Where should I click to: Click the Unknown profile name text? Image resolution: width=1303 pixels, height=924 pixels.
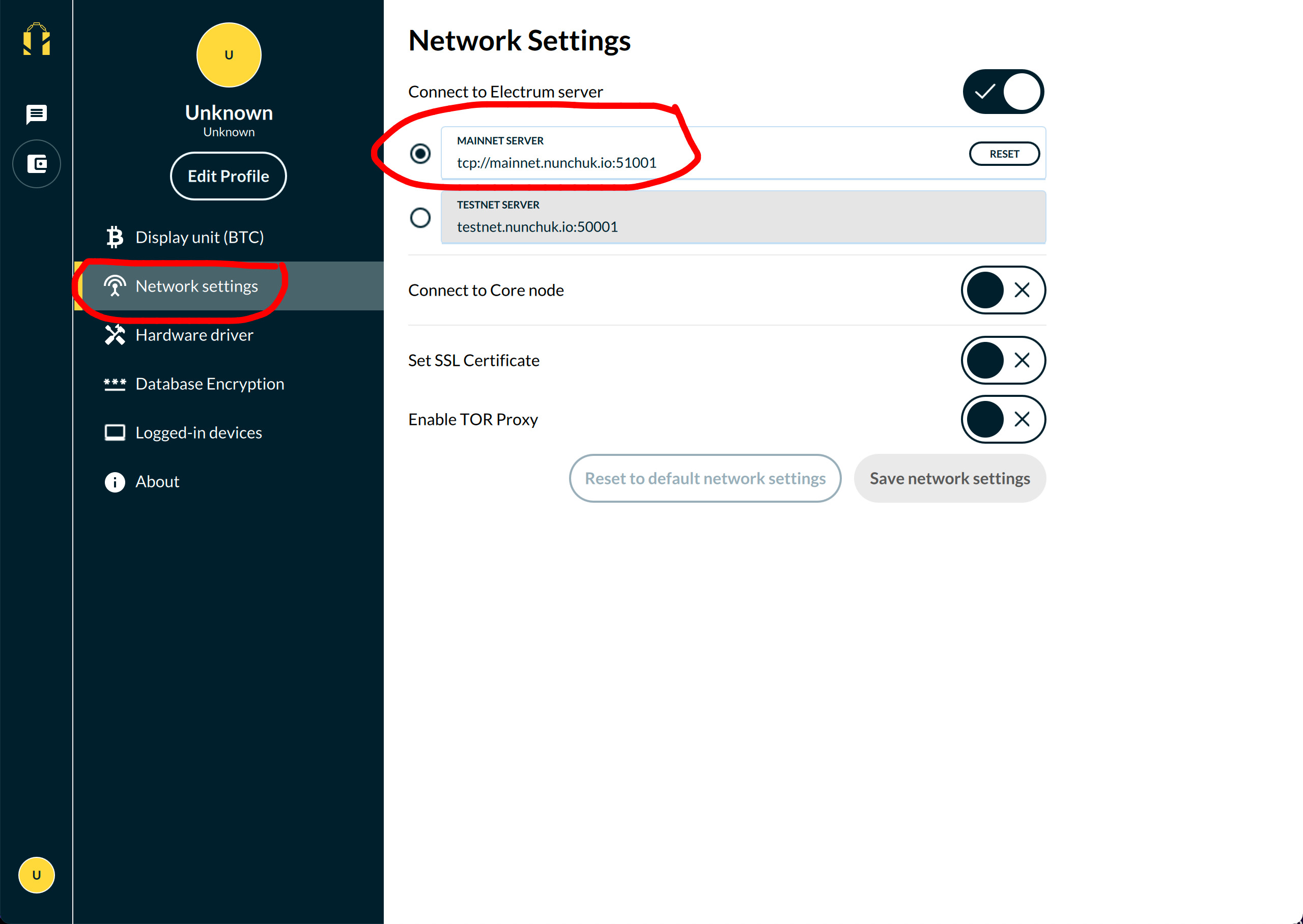point(229,113)
